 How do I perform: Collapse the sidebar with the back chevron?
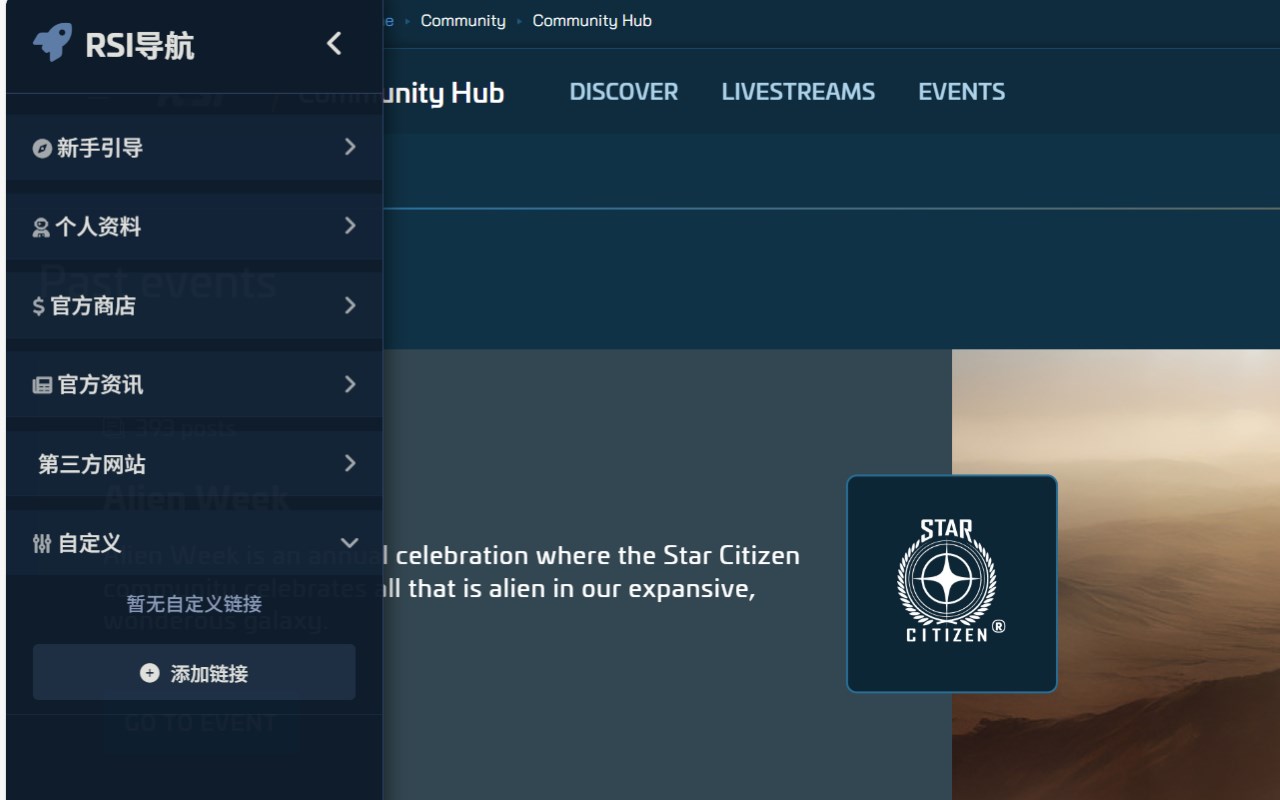pos(334,43)
